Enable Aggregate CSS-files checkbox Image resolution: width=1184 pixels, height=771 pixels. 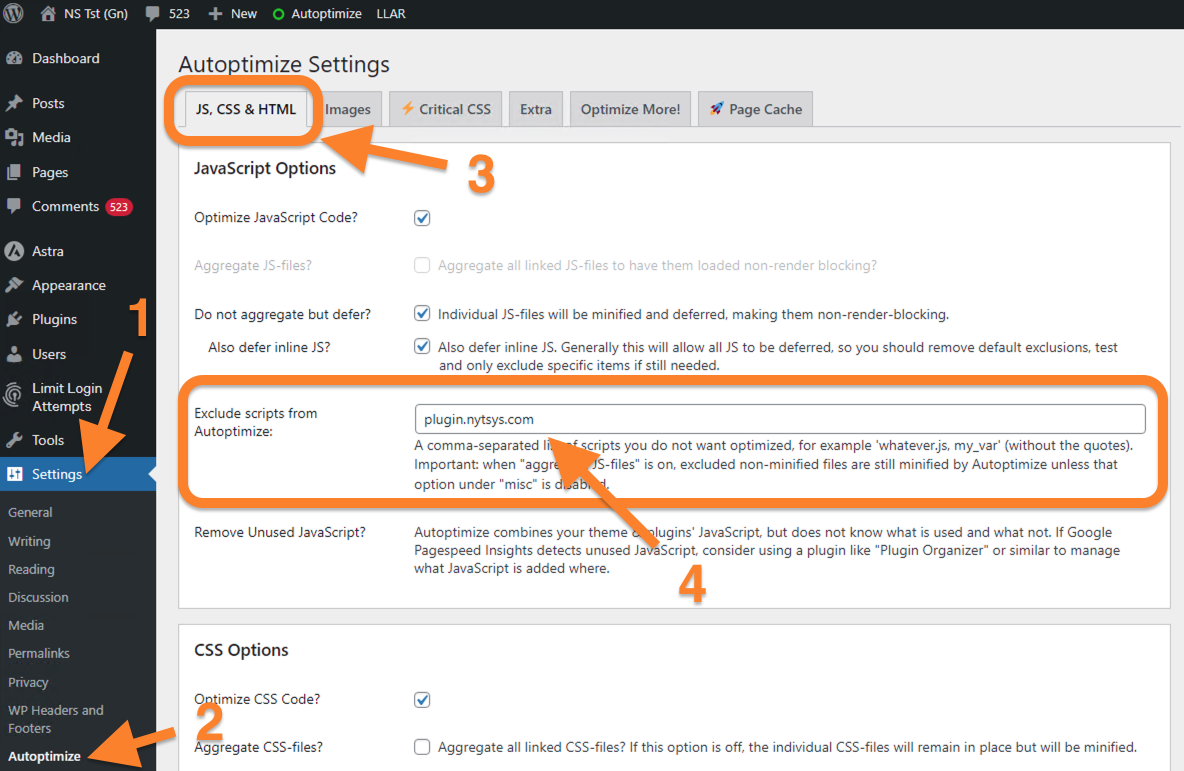[422, 747]
